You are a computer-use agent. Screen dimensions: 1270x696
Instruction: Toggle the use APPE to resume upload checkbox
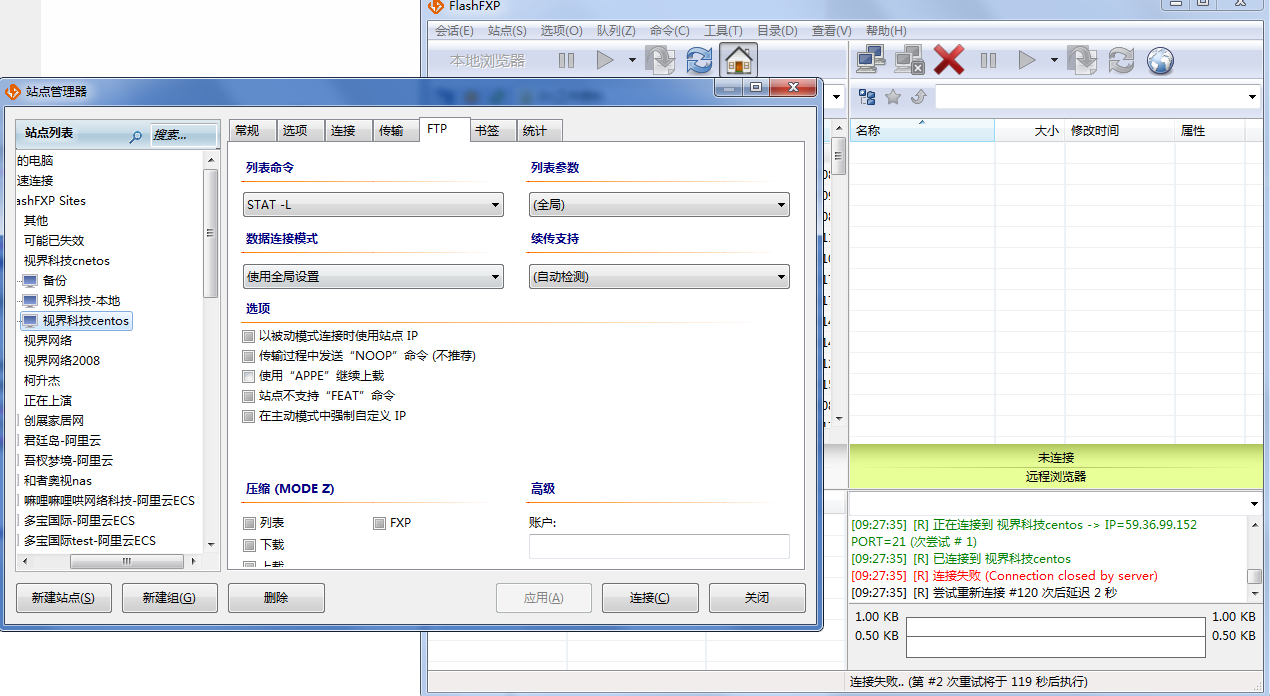coord(249,376)
